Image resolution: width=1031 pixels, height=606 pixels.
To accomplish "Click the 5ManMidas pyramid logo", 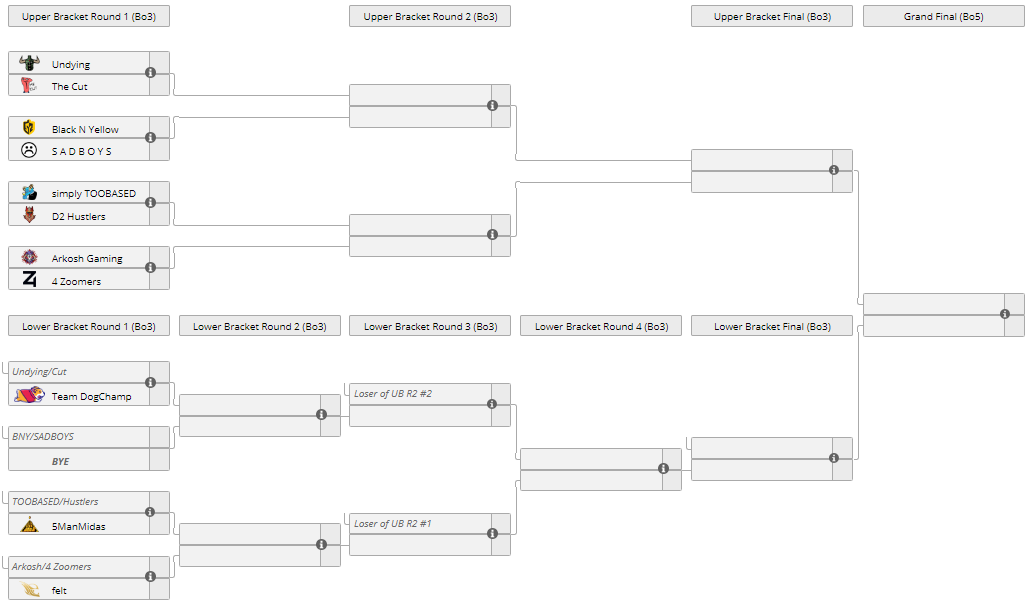I will click(29, 526).
